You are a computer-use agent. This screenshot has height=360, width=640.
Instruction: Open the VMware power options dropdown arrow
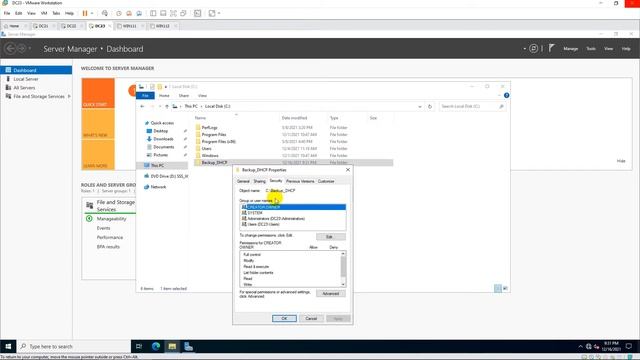coord(92,13)
